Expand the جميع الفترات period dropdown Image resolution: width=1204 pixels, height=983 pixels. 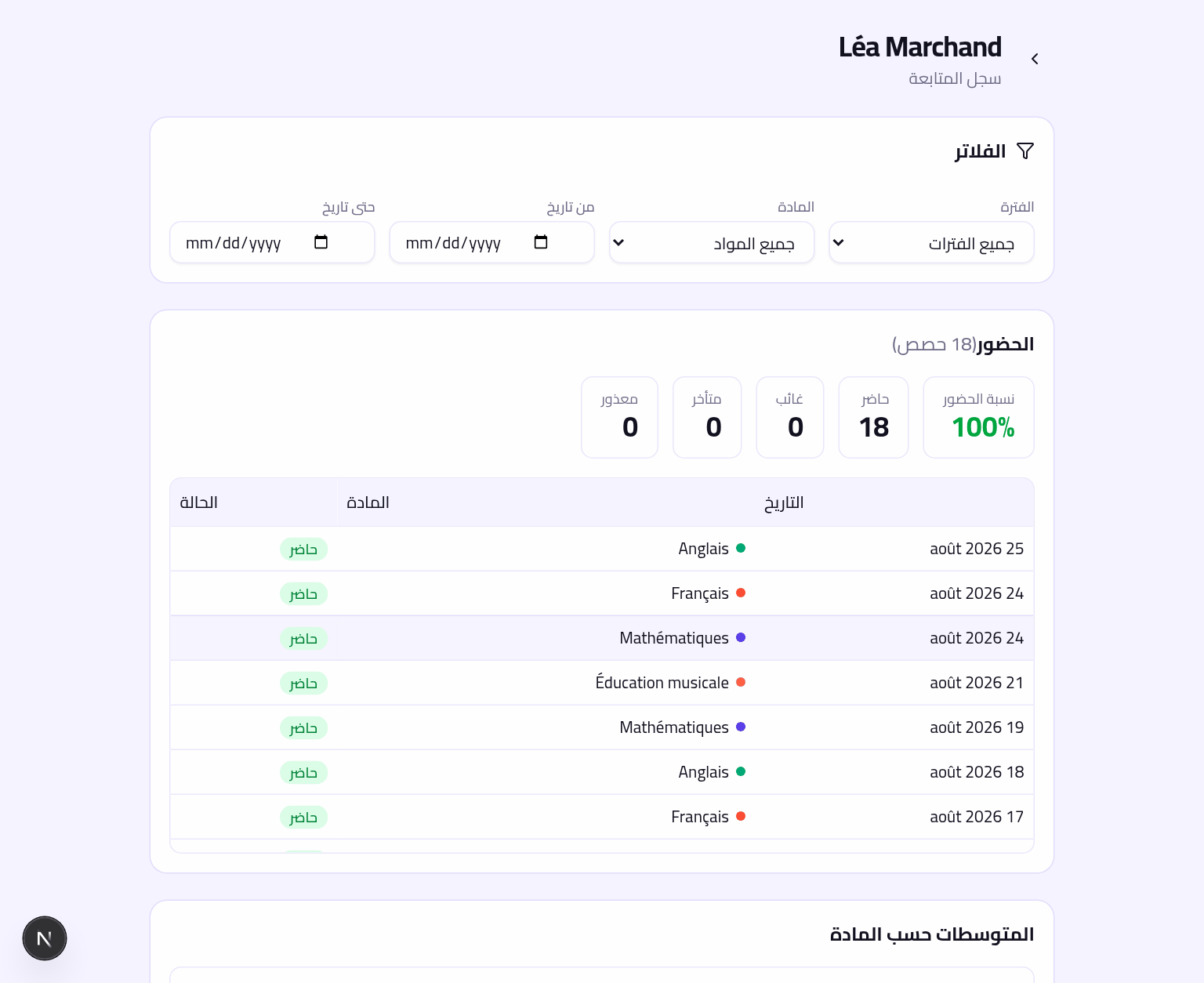click(x=931, y=243)
